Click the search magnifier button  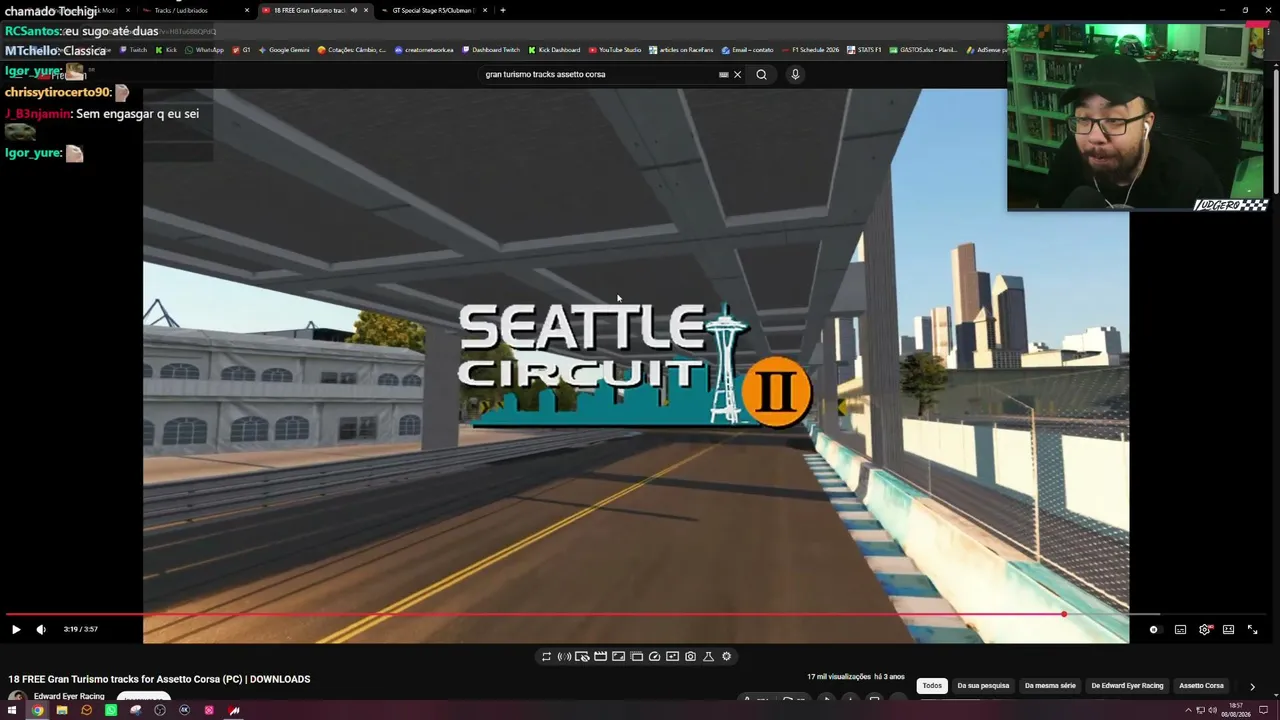761,74
